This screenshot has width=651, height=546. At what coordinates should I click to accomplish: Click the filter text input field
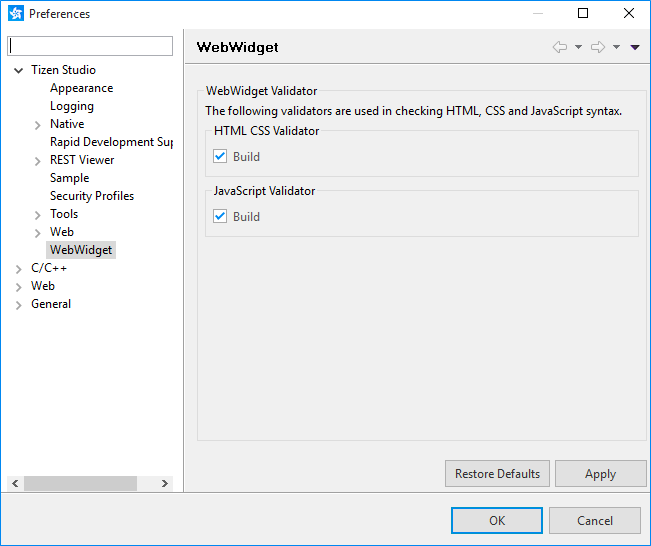(90, 46)
